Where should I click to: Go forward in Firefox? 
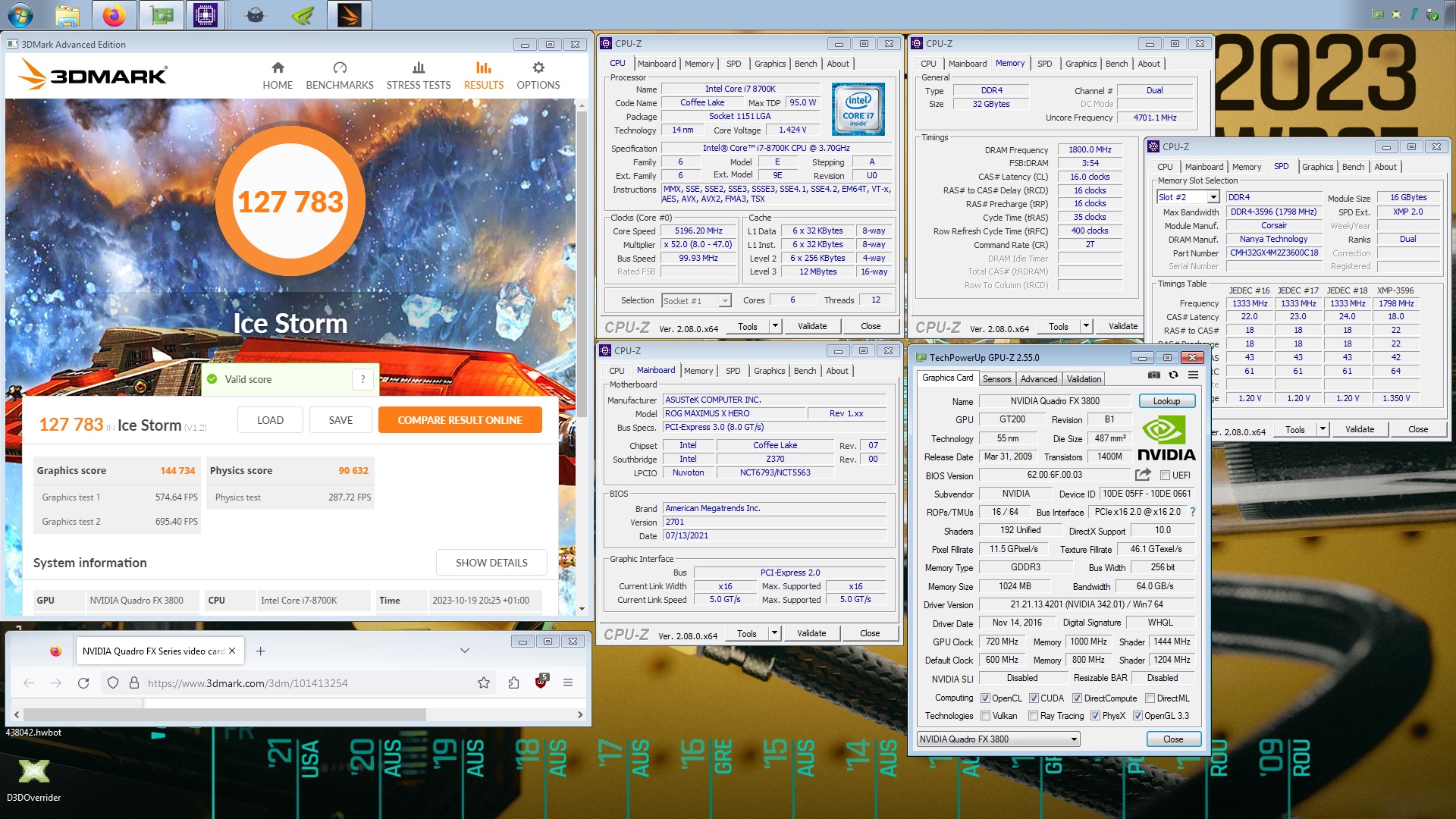(56, 682)
